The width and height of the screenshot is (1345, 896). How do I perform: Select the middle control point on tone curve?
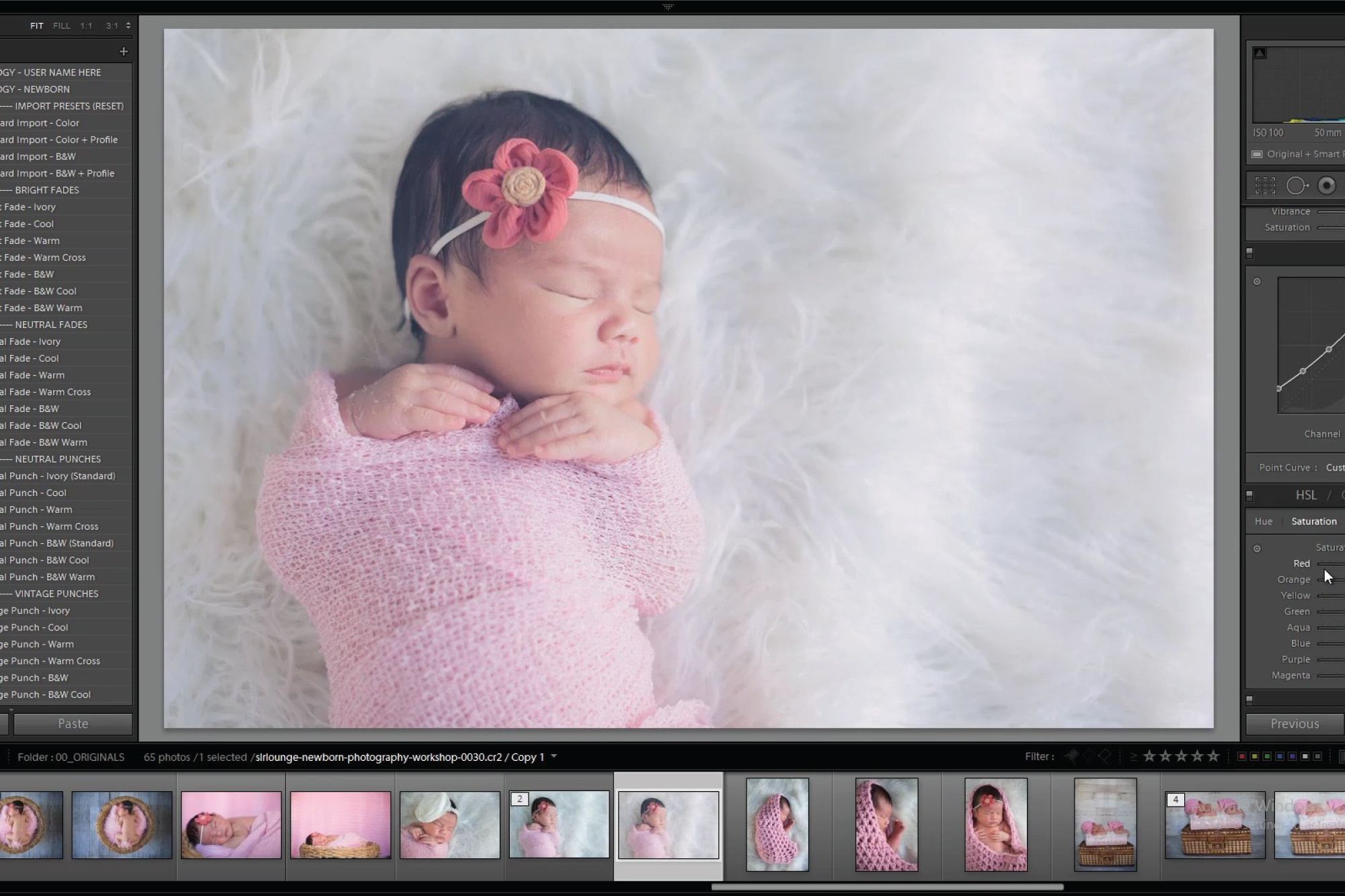(1303, 371)
